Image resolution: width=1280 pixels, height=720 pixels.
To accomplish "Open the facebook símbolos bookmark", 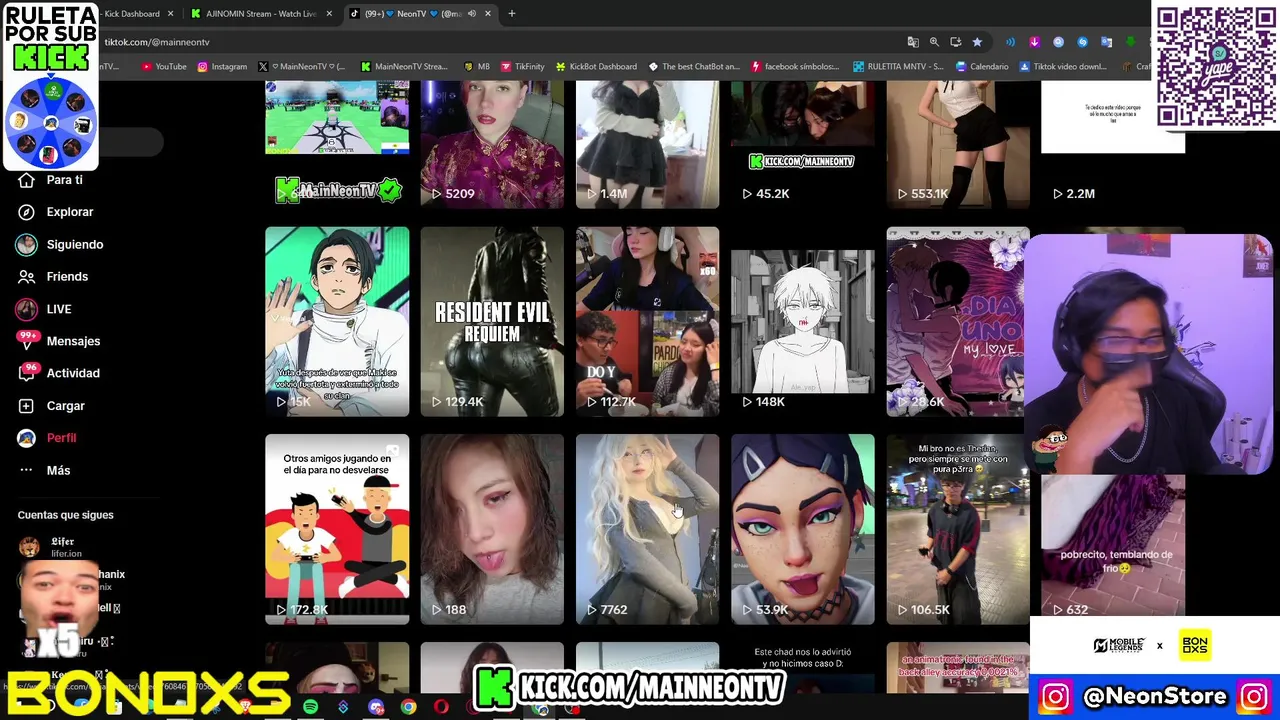I will coord(795,67).
